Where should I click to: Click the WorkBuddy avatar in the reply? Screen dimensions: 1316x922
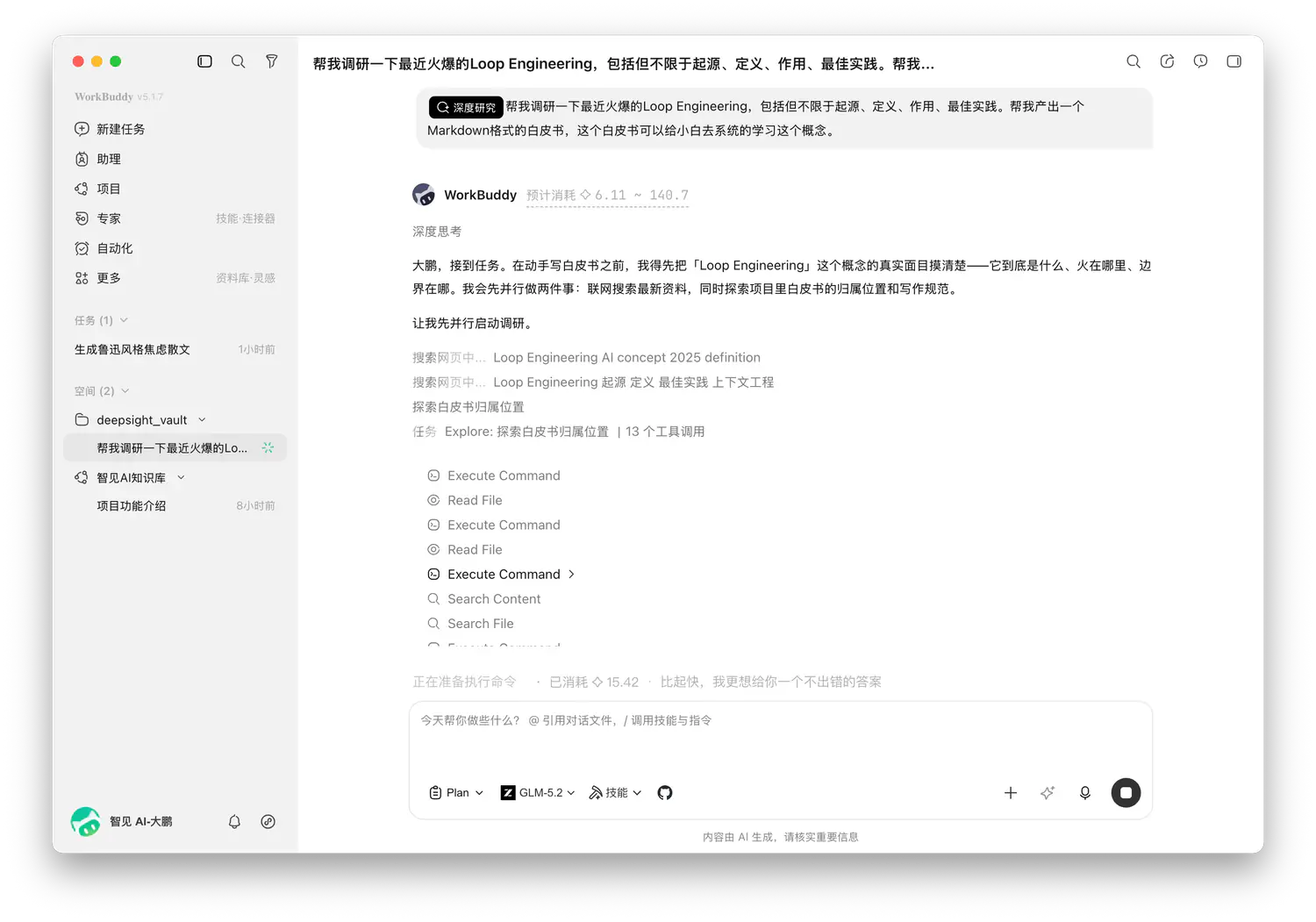click(424, 195)
